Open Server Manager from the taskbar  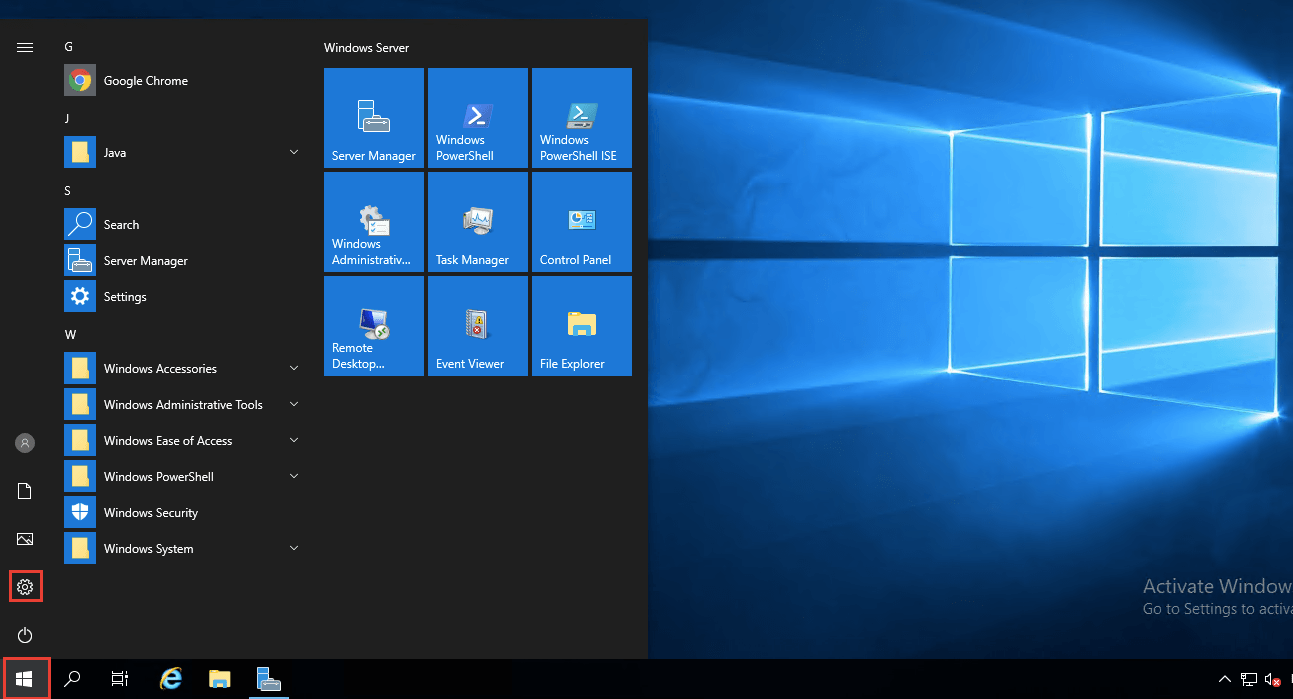[x=268, y=679]
